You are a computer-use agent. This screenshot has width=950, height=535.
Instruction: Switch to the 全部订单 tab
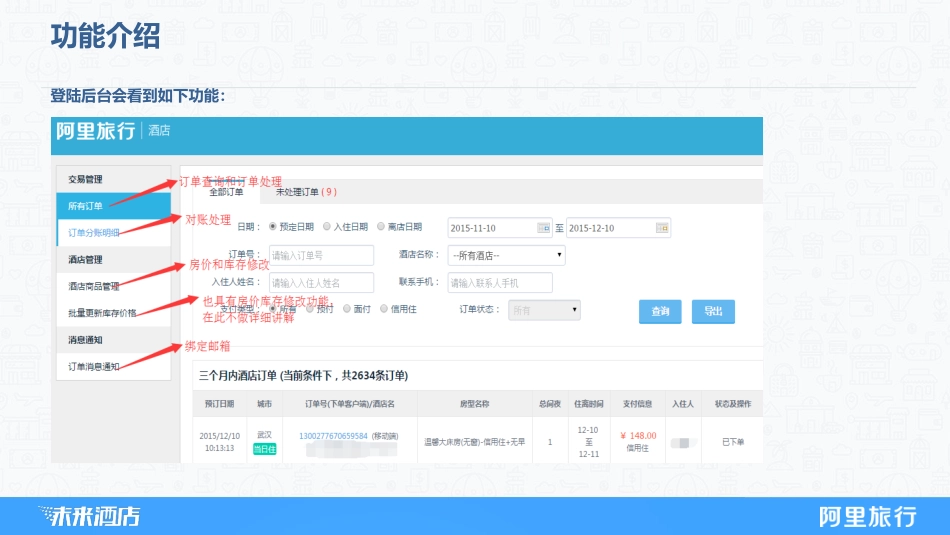pyautogui.click(x=226, y=192)
